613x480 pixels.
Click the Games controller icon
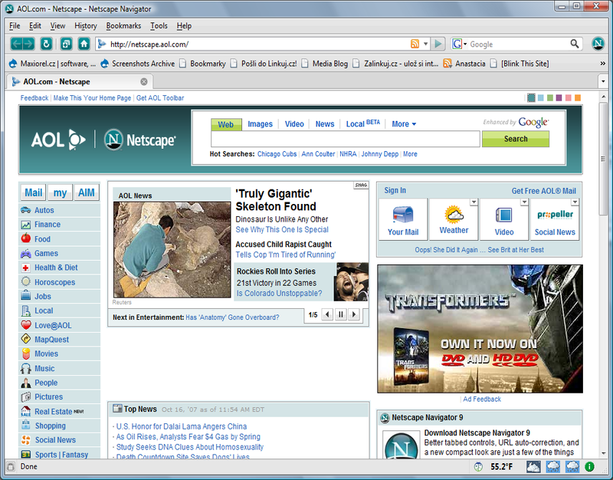coord(26,253)
